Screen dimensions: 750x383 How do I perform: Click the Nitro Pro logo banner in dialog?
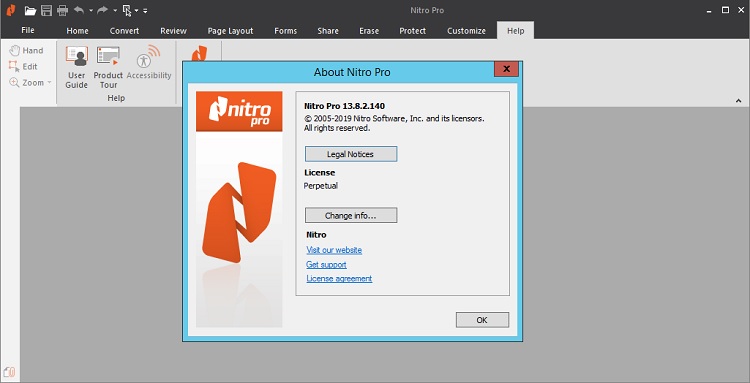(x=239, y=111)
